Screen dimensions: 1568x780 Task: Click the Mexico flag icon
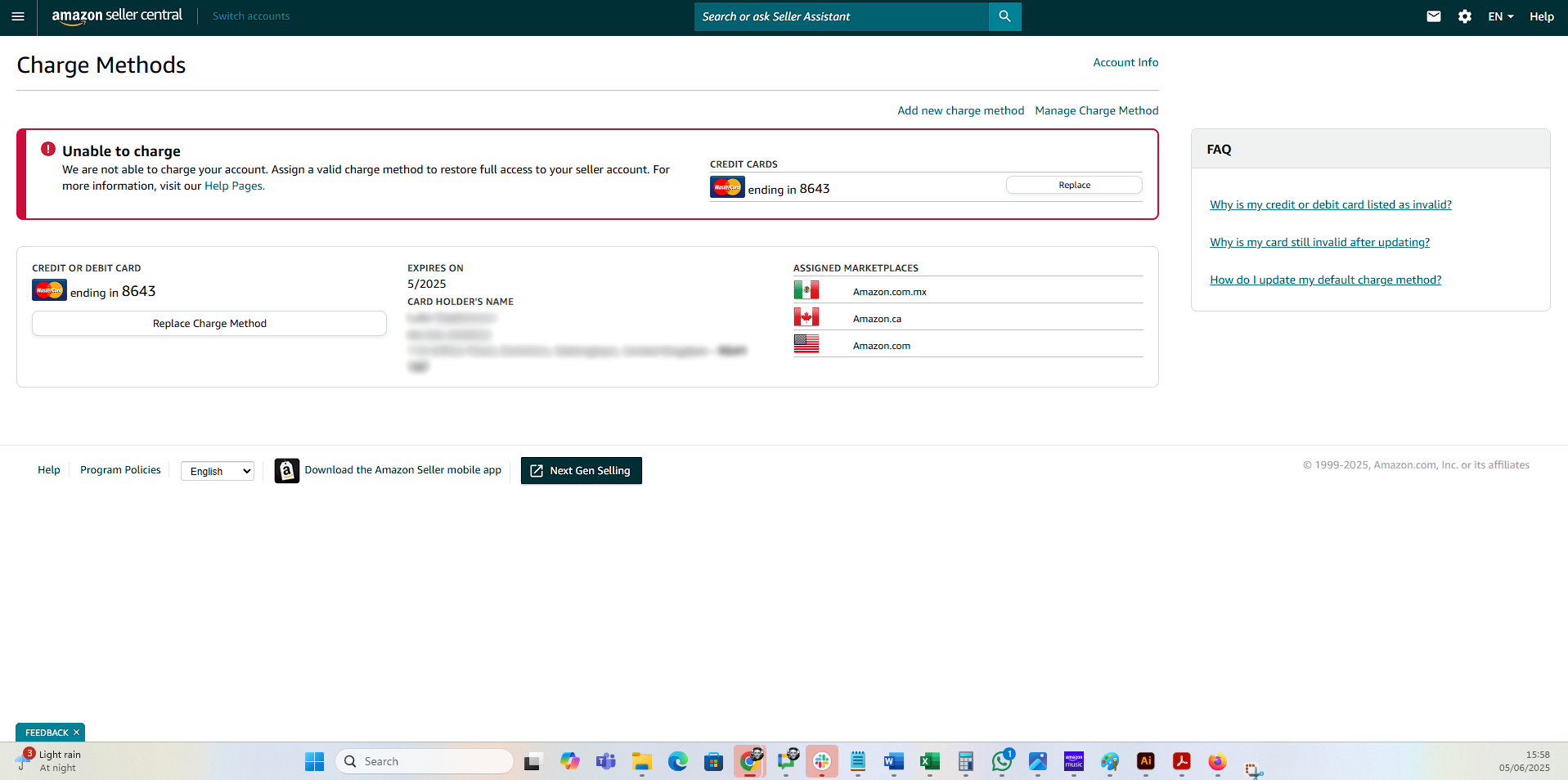pyautogui.click(x=806, y=290)
